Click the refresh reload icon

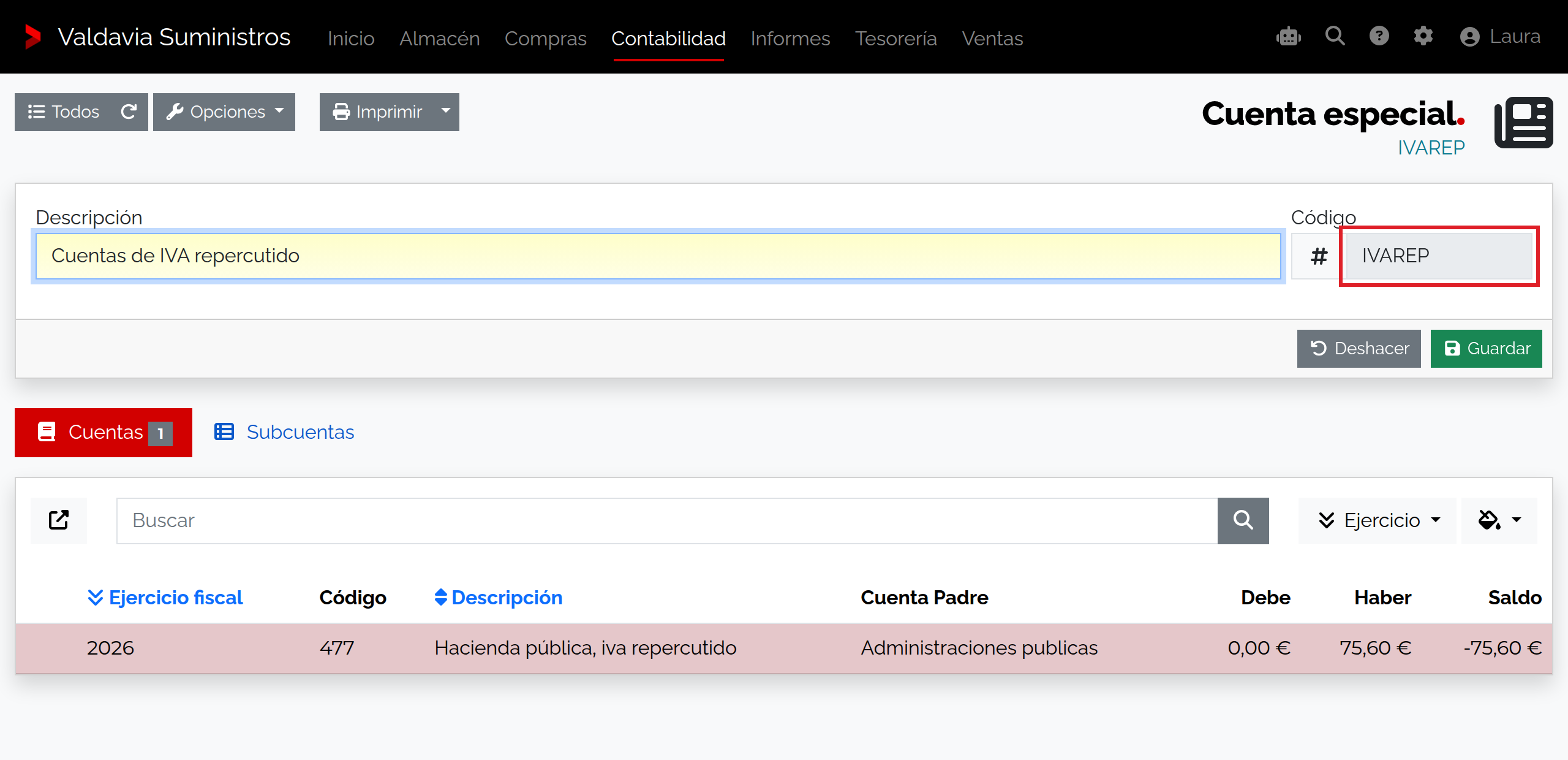click(x=129, y=112)
